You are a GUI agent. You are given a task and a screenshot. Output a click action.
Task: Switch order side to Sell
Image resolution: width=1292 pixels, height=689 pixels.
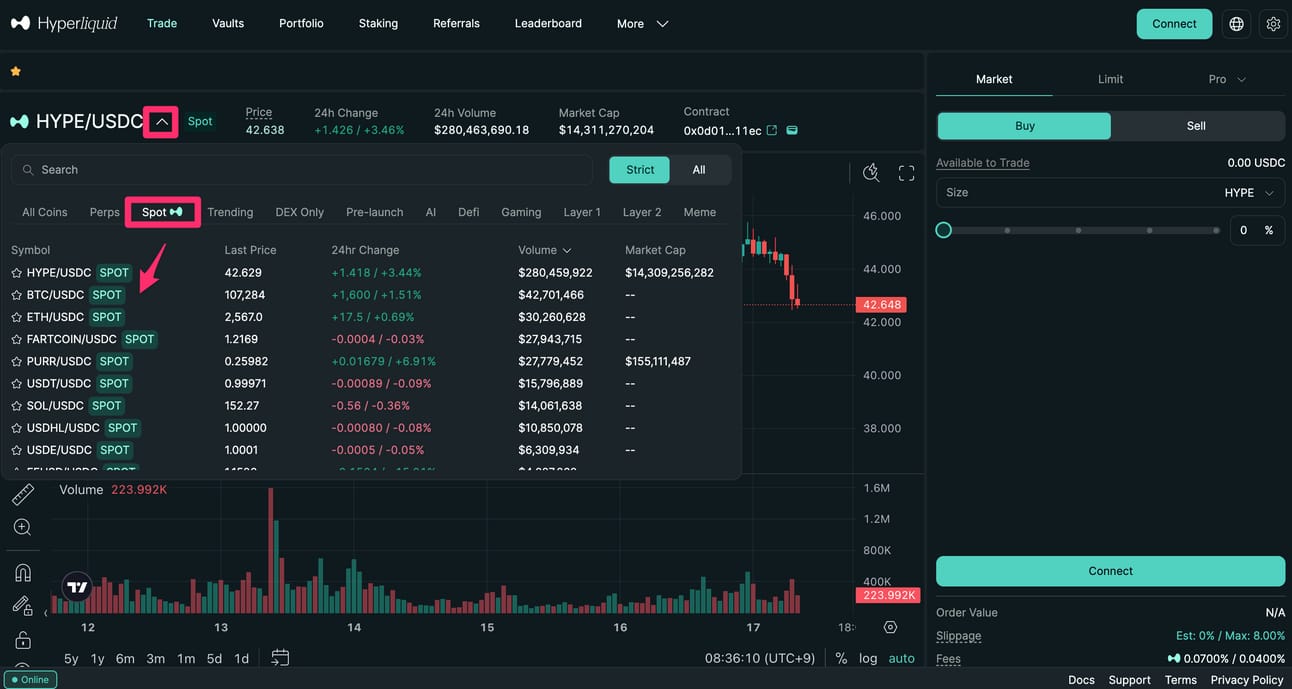click(1196, 126)
